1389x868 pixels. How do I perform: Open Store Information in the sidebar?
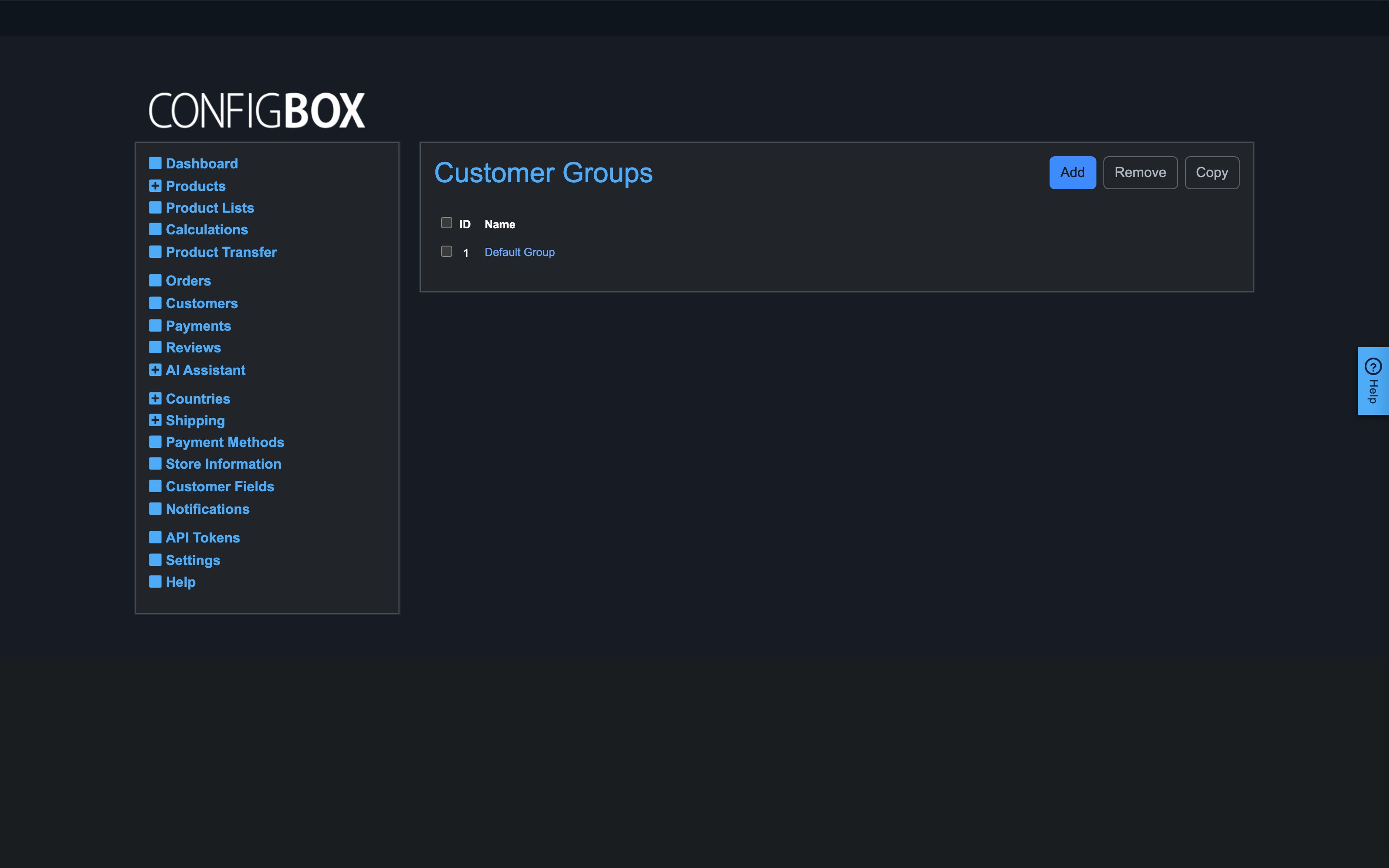pos(223,464)
